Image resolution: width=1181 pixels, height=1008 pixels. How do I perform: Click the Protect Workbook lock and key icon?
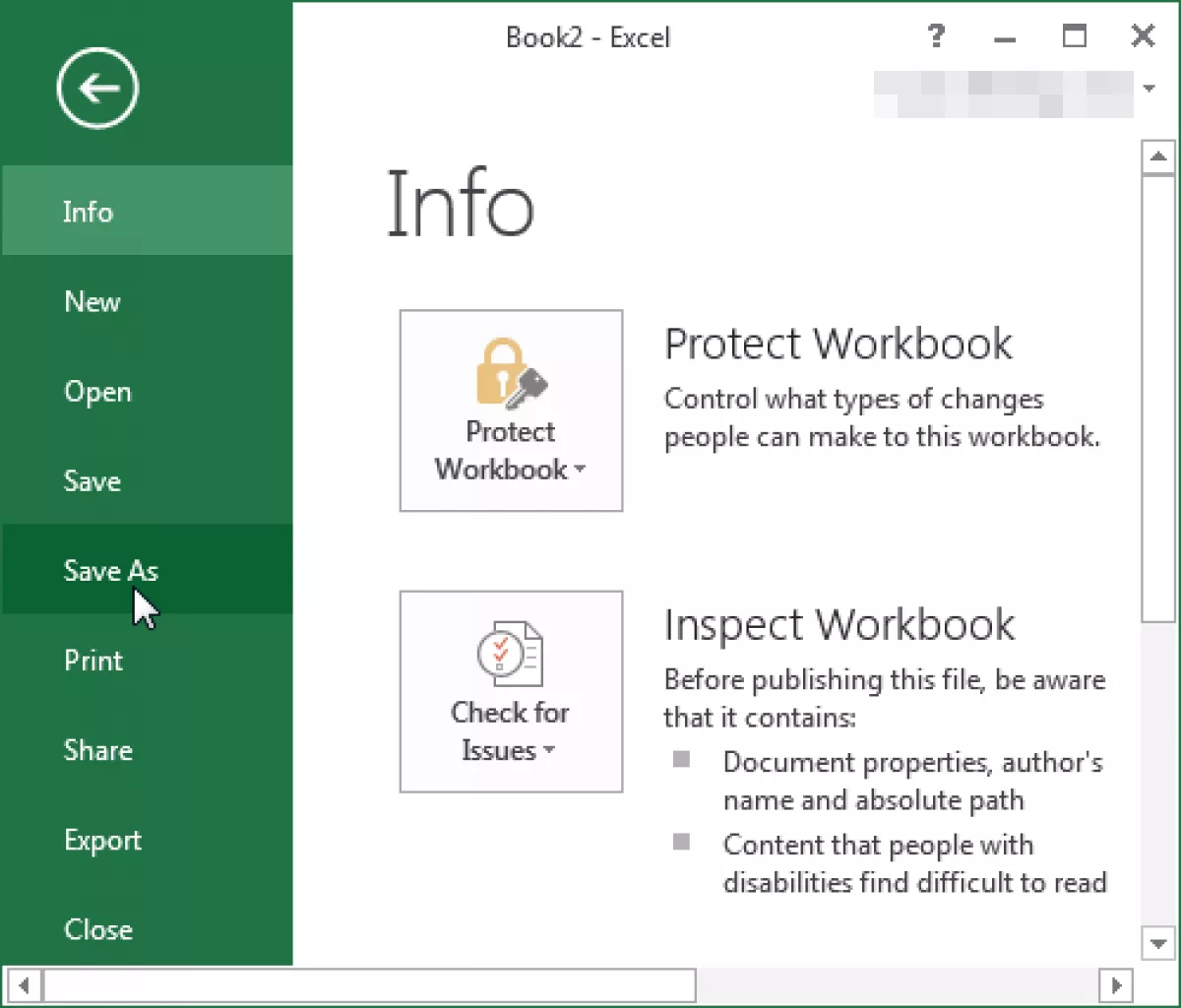click(x=511, y=373)
